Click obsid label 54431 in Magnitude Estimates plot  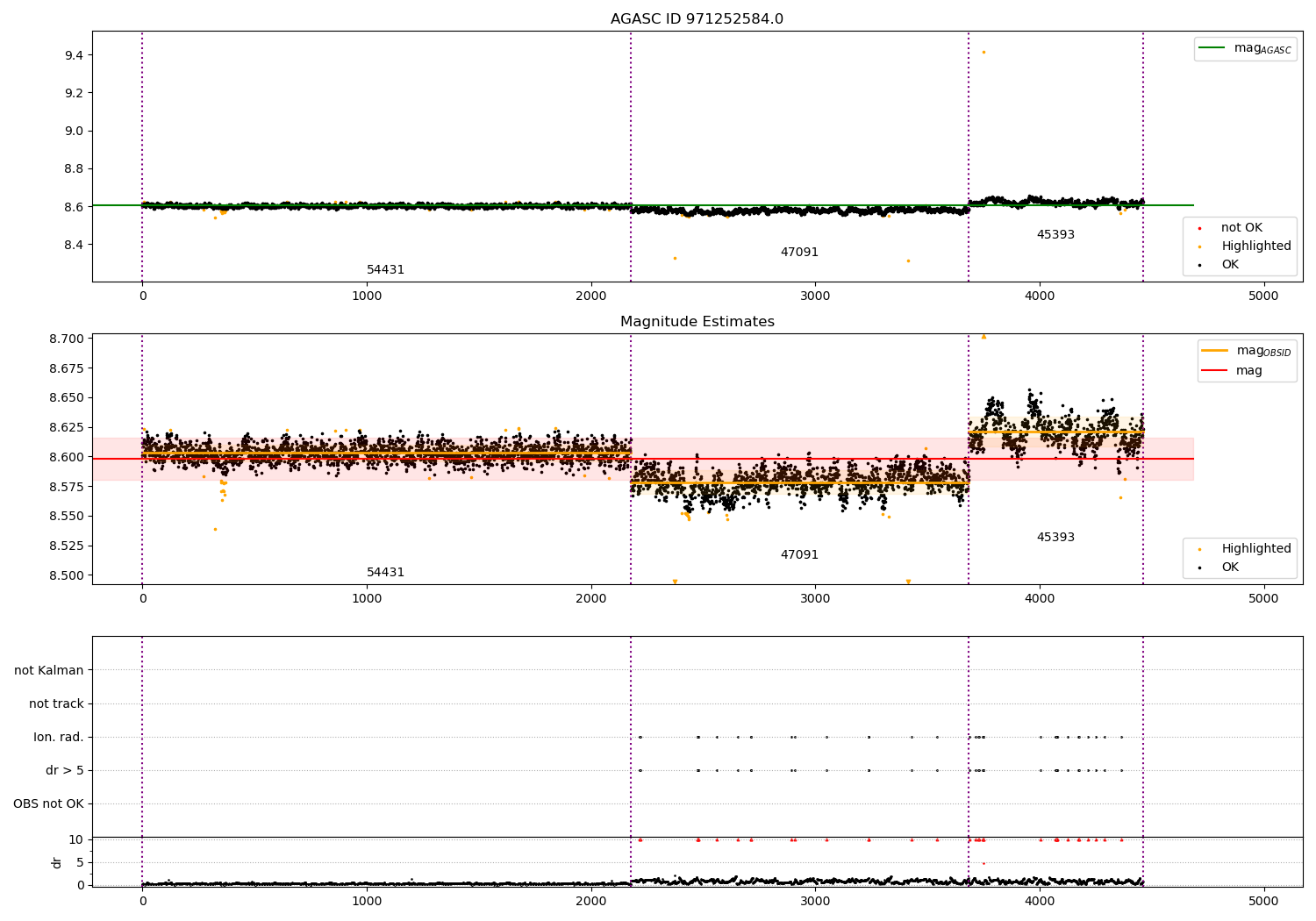coord(385,573)
